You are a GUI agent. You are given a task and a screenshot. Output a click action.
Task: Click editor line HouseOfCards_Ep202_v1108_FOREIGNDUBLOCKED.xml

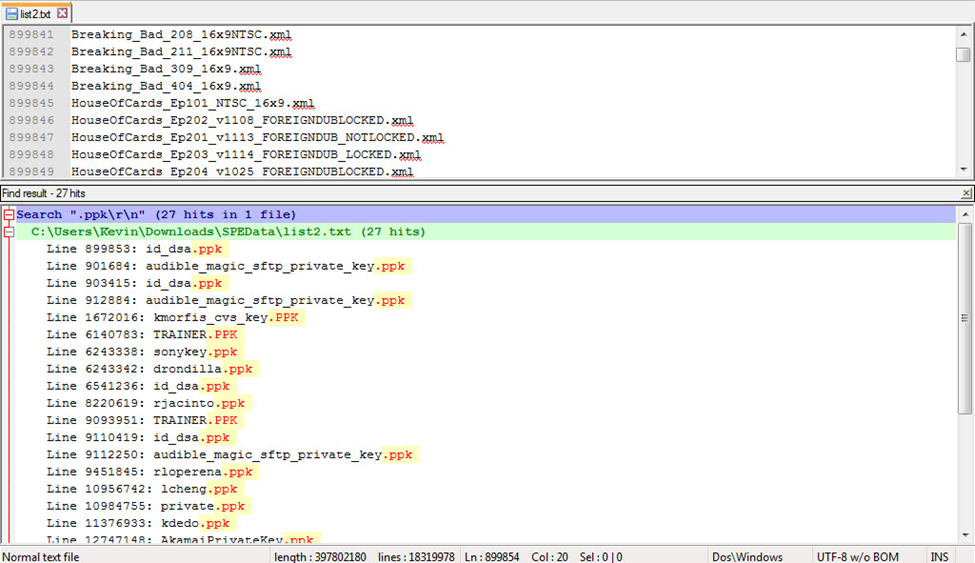coord(243,120)
